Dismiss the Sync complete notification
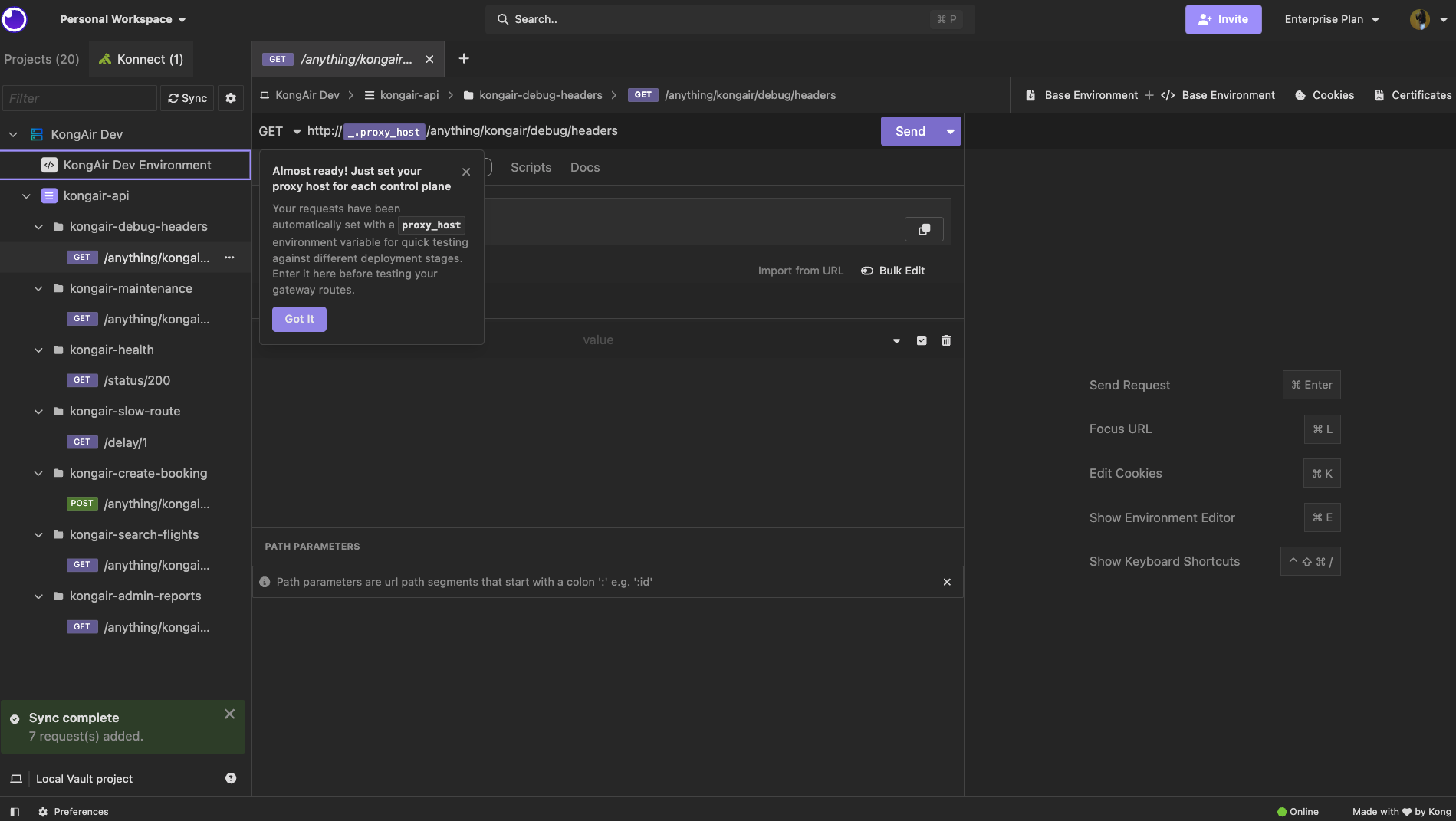Viewport: 1456px width, 821px height. pos(229,714)
